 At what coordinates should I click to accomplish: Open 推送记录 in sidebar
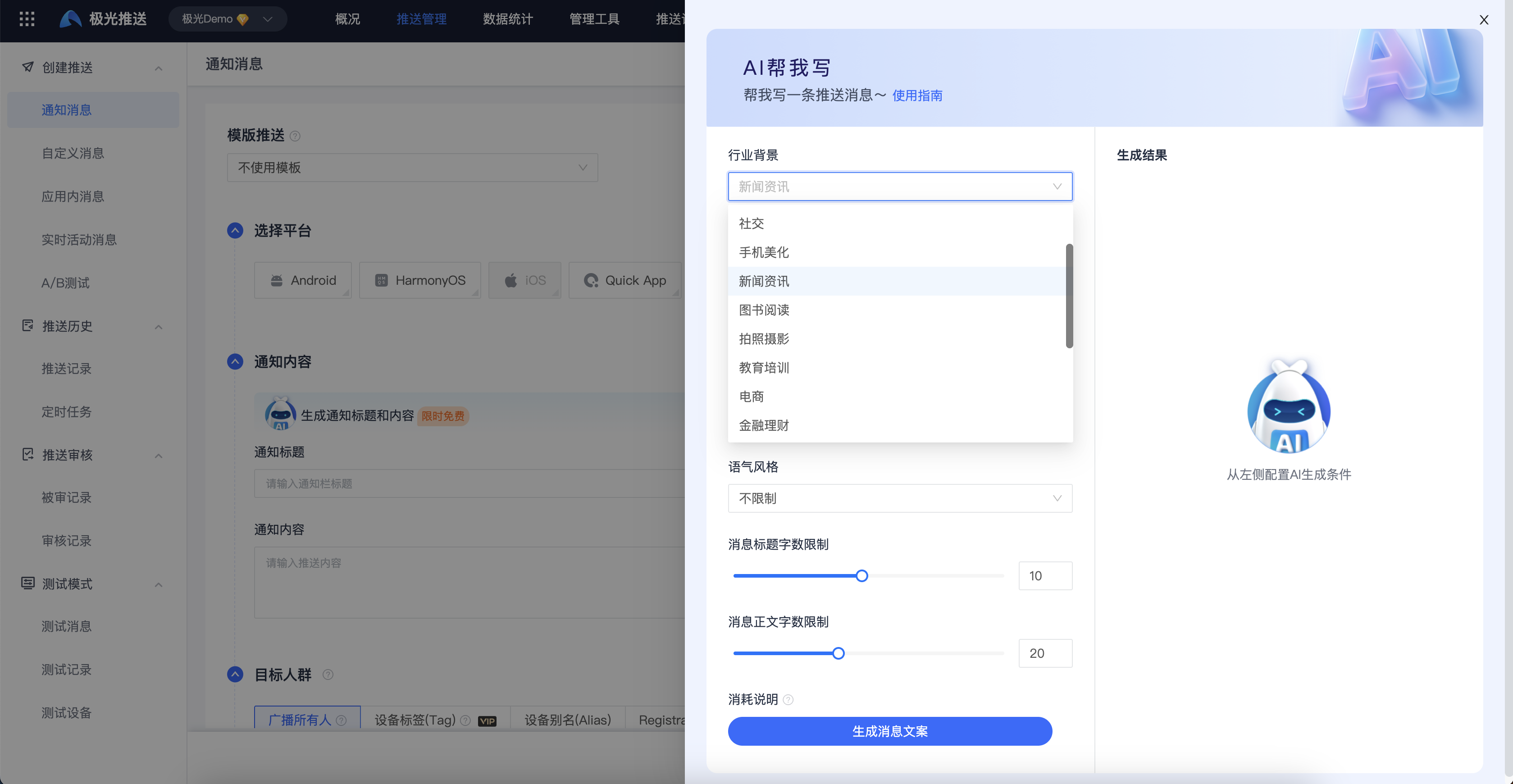pos(66,368)
